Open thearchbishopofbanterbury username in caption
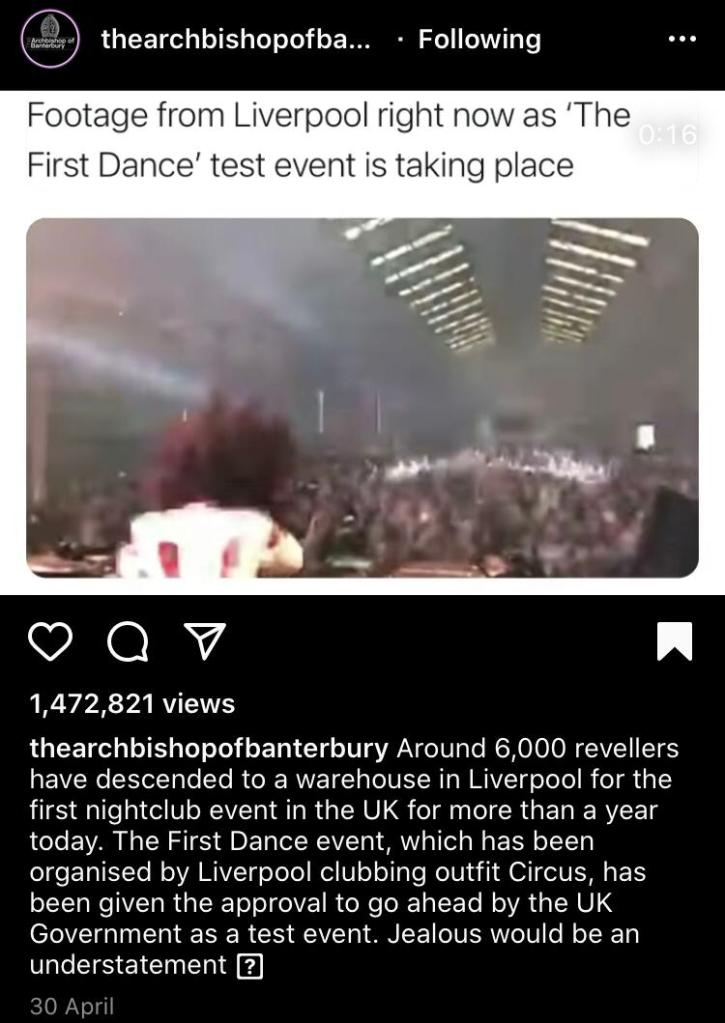This screenshot has height=1023, width=725. [209, 748]
